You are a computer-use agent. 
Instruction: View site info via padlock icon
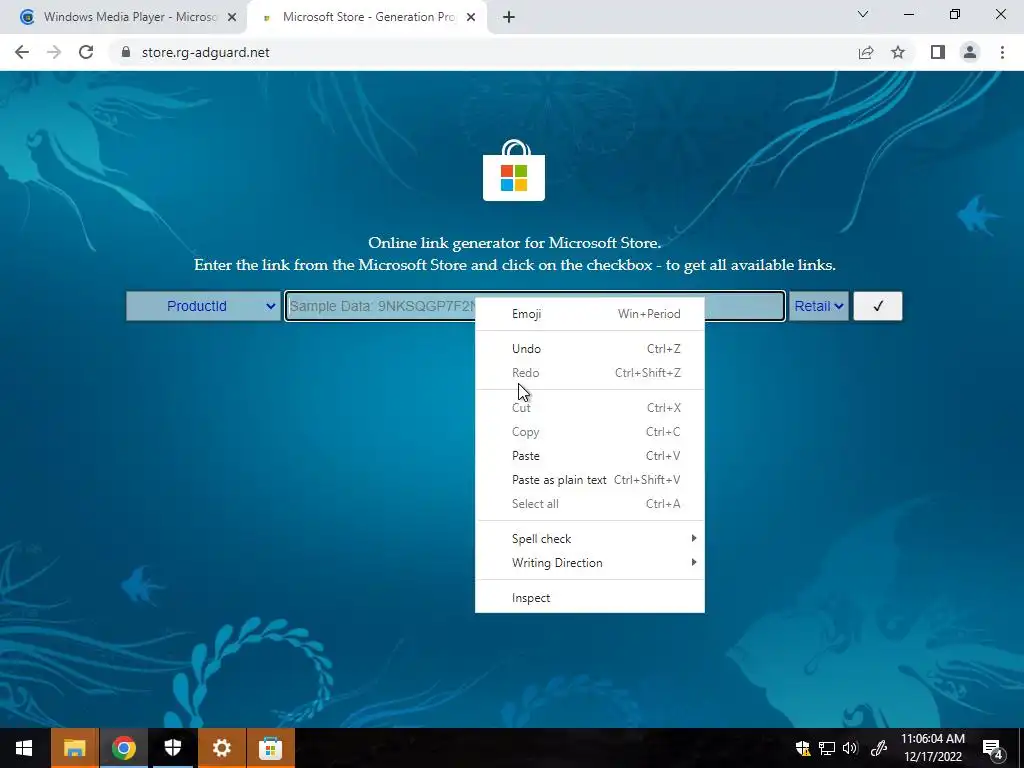point(126,52)
